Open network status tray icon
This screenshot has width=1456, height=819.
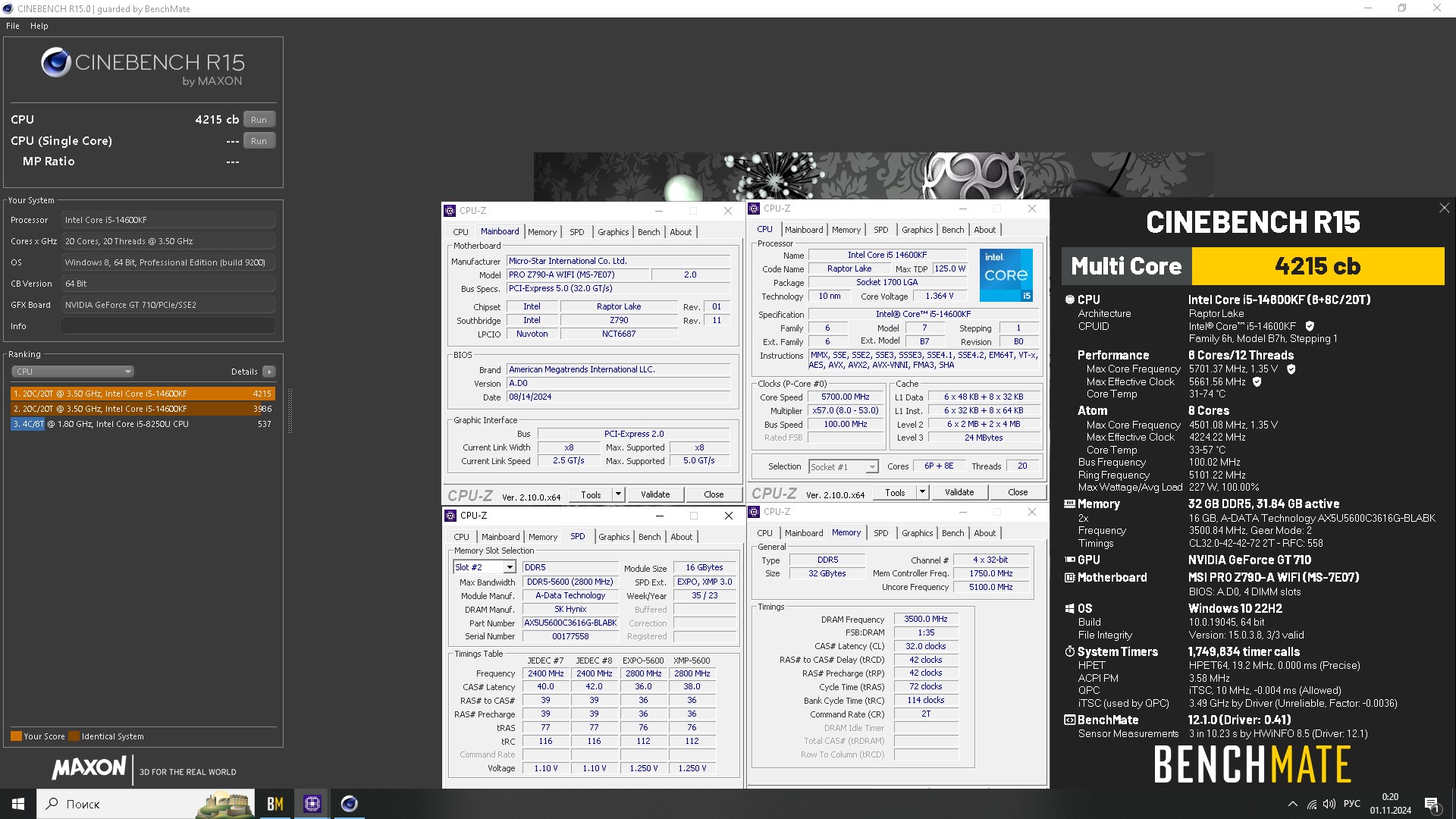pyautogui.click(x=1311, y=804)
